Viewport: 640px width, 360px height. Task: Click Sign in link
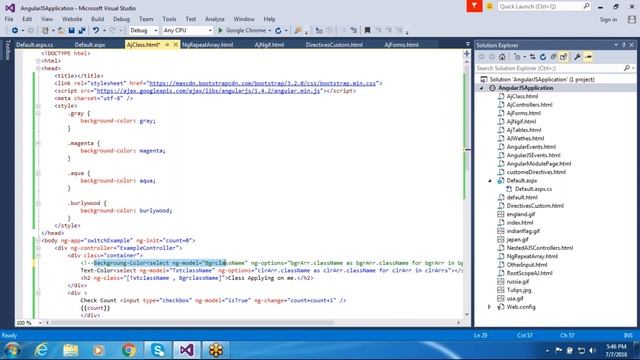pyautogui.click(x=608, y=20)
